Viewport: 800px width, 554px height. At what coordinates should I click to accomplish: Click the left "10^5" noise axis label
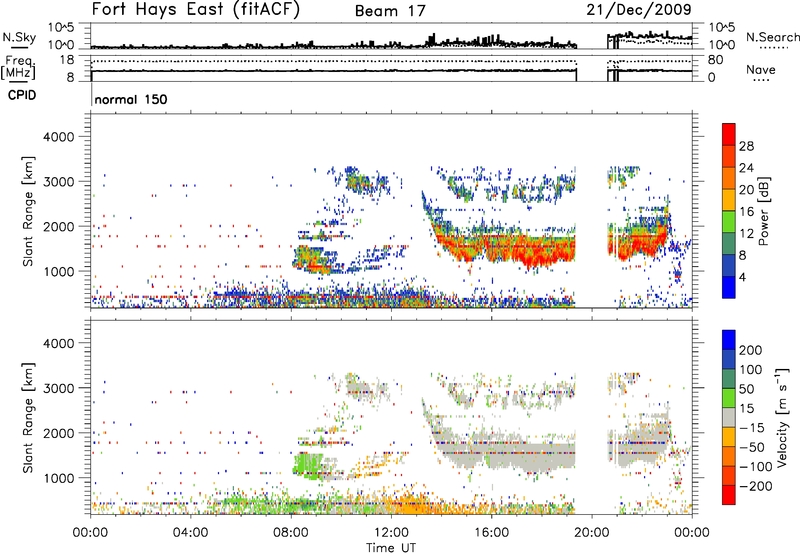tap(61, 27)
